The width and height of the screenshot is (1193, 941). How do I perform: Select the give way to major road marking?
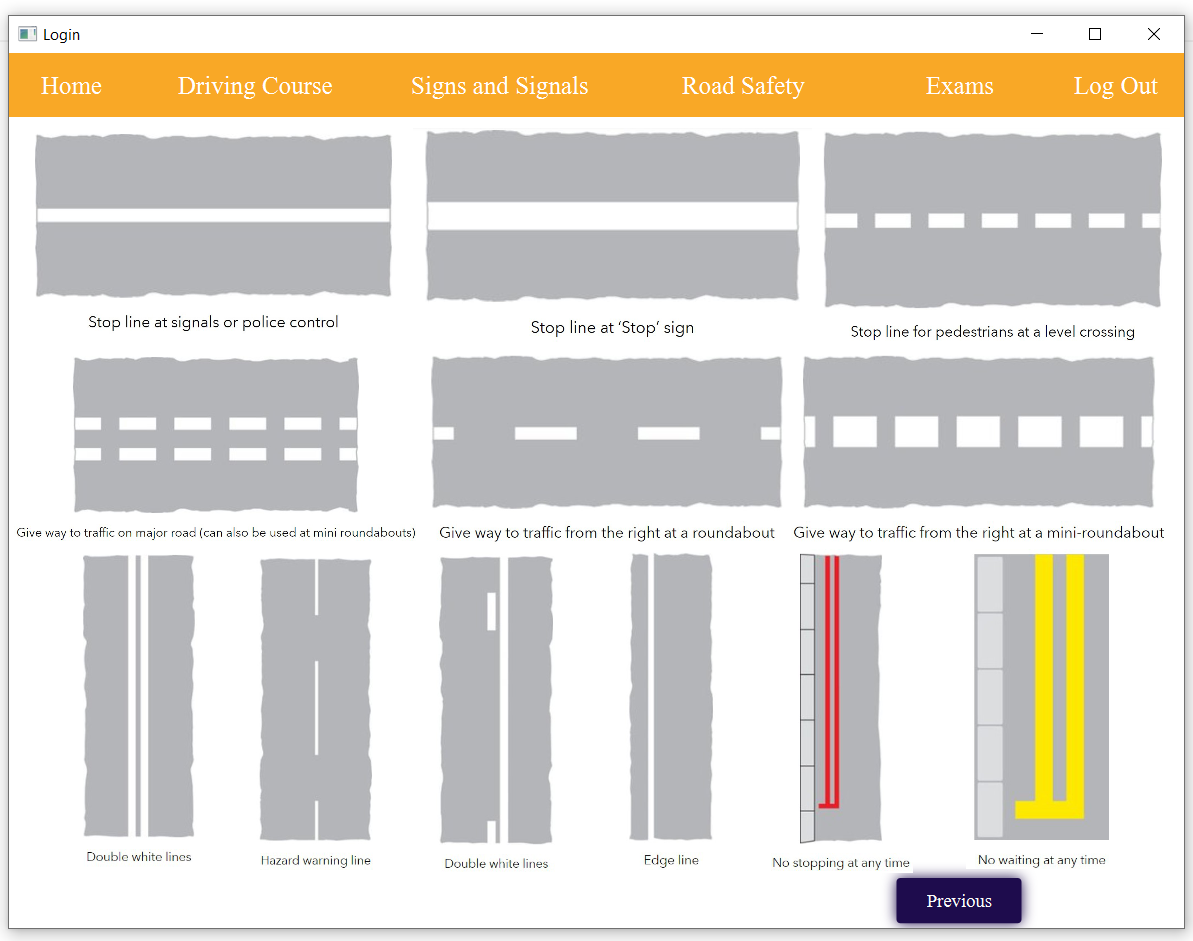coord(215,435)
